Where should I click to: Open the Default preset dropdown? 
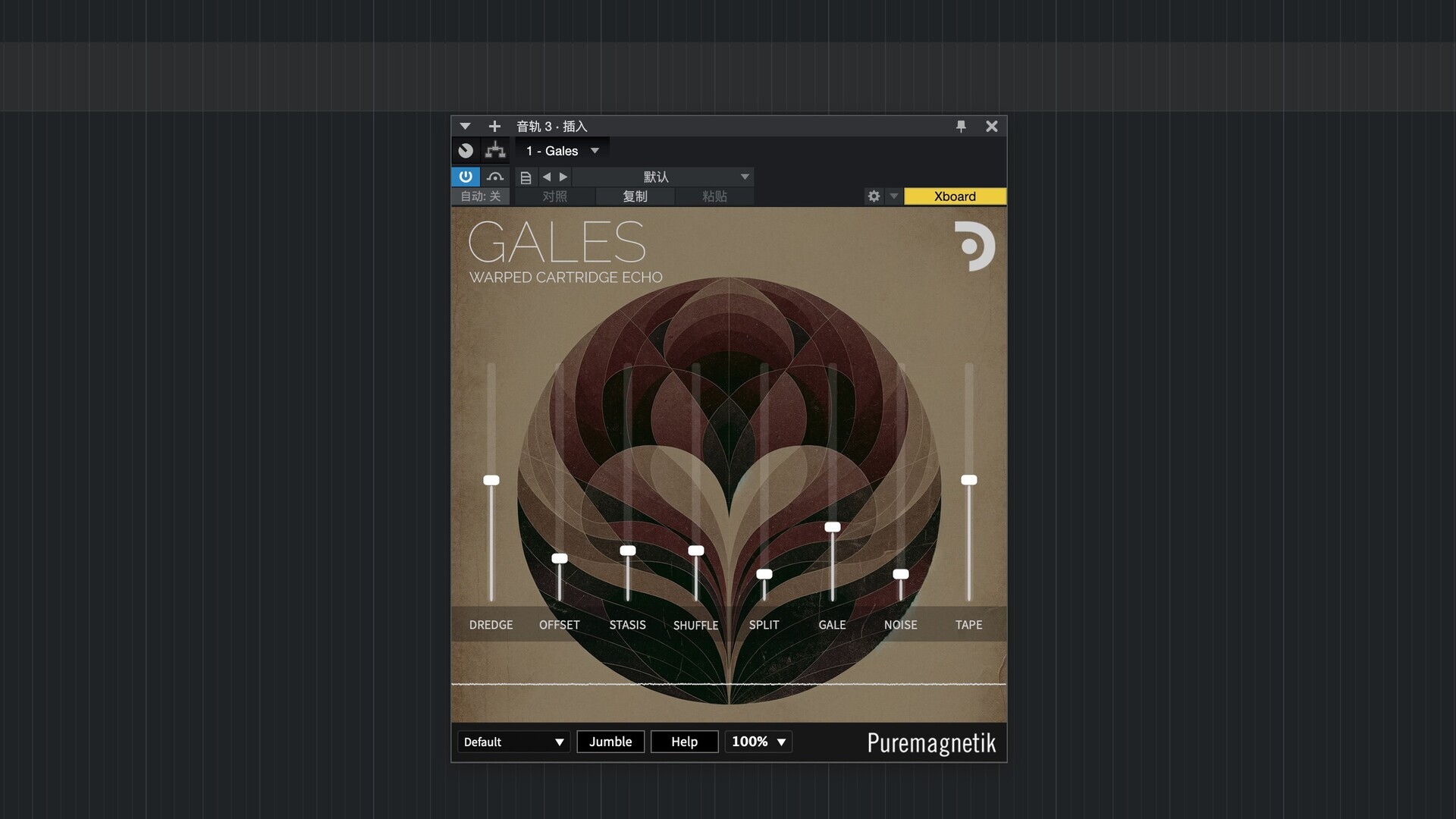pos(513,742)
